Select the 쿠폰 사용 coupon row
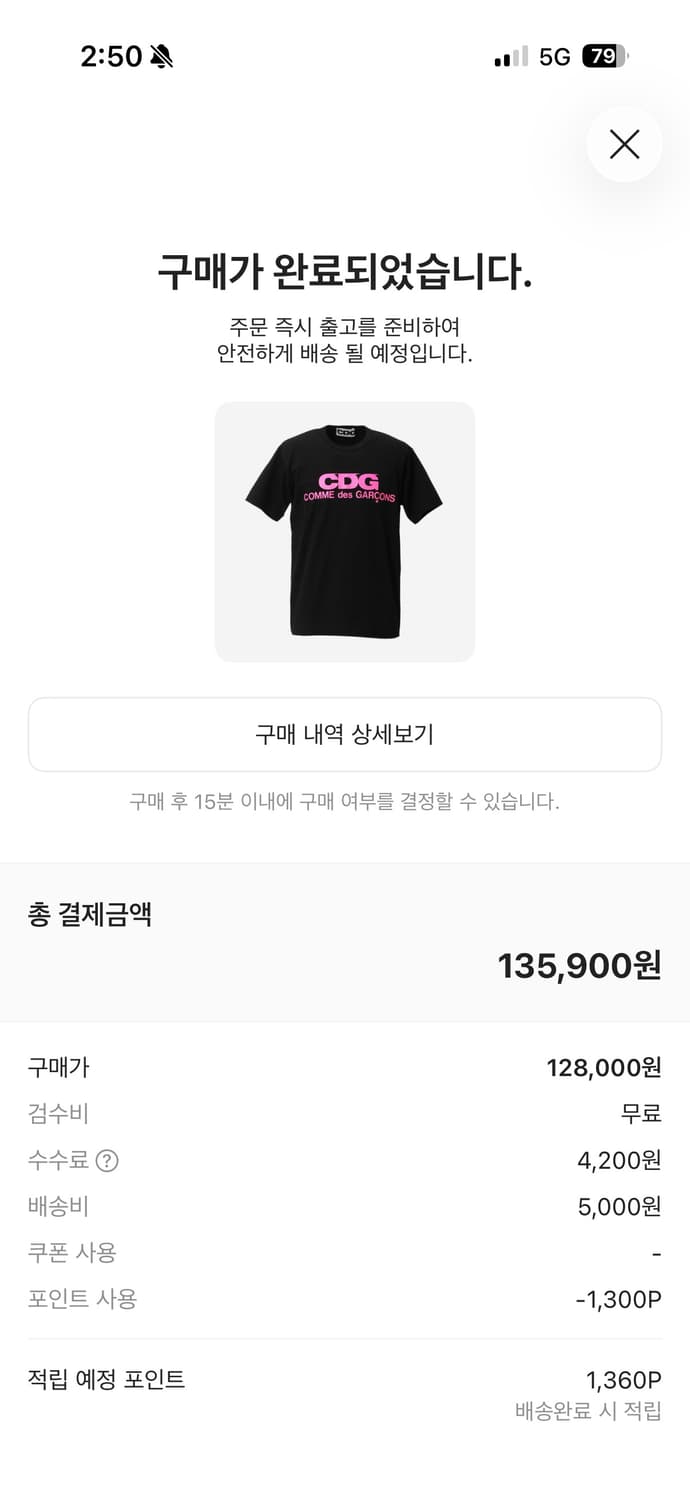Image resolution: width=690 pixels, height=1500 pixels. click(x=345, y=1254)
